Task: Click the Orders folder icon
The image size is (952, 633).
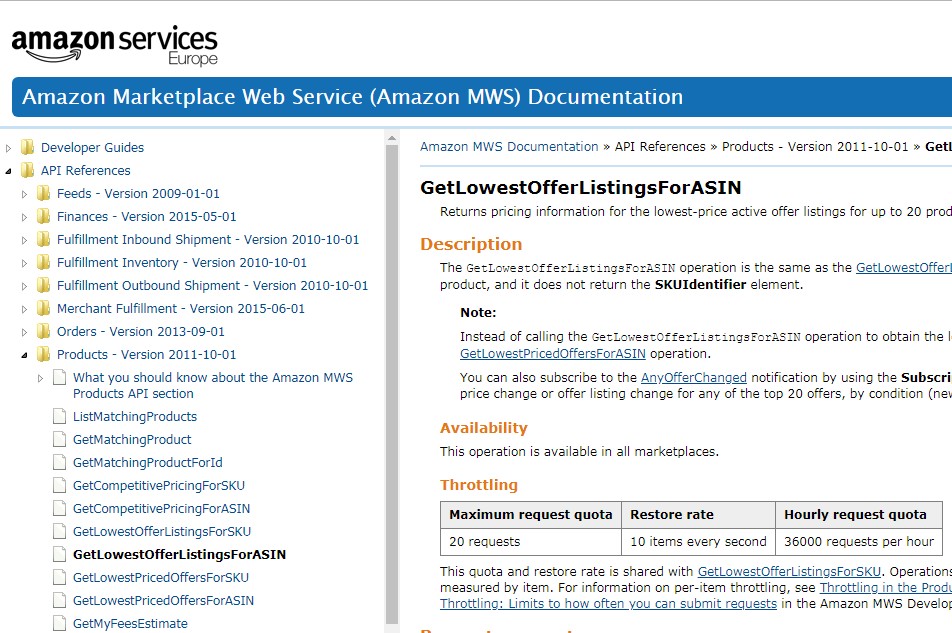Action: click(x=43, y=332)
